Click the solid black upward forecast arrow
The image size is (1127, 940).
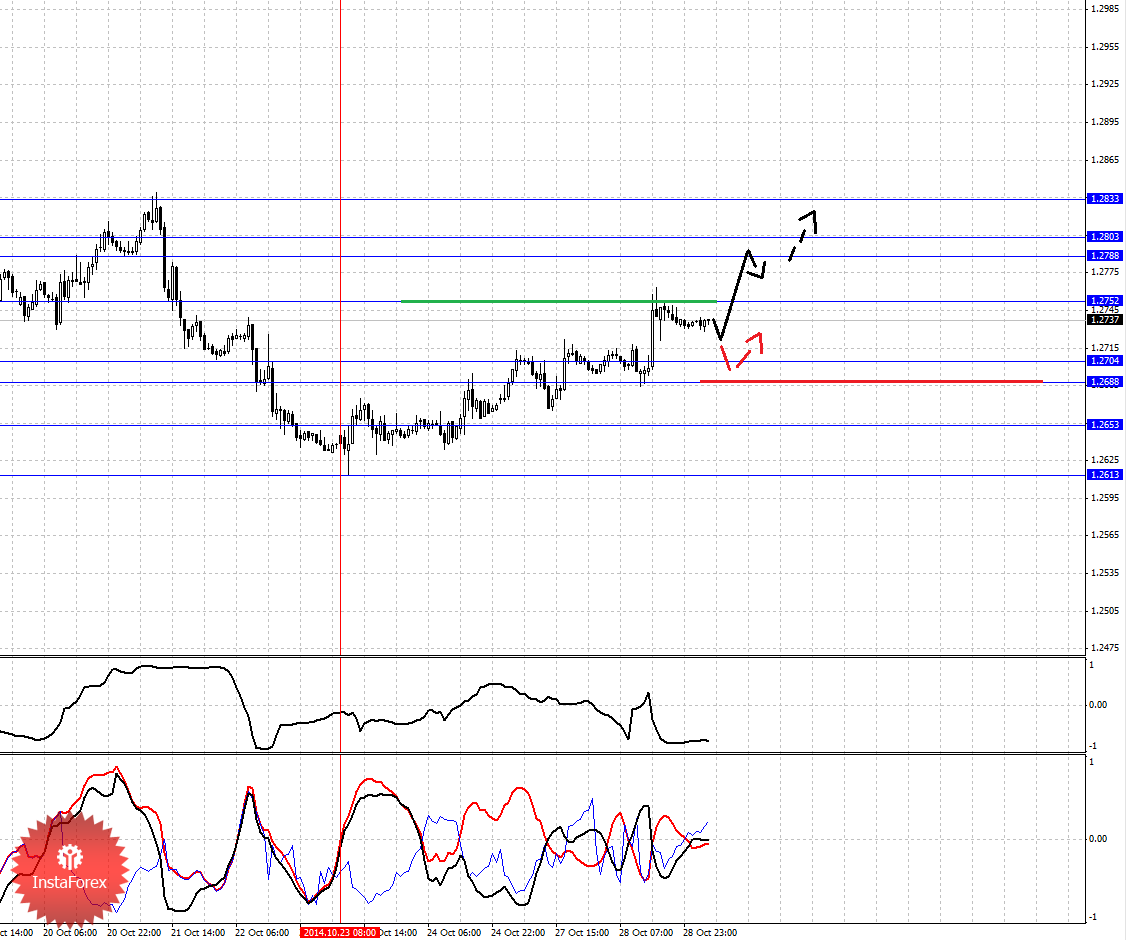click(x=738, y=293)
